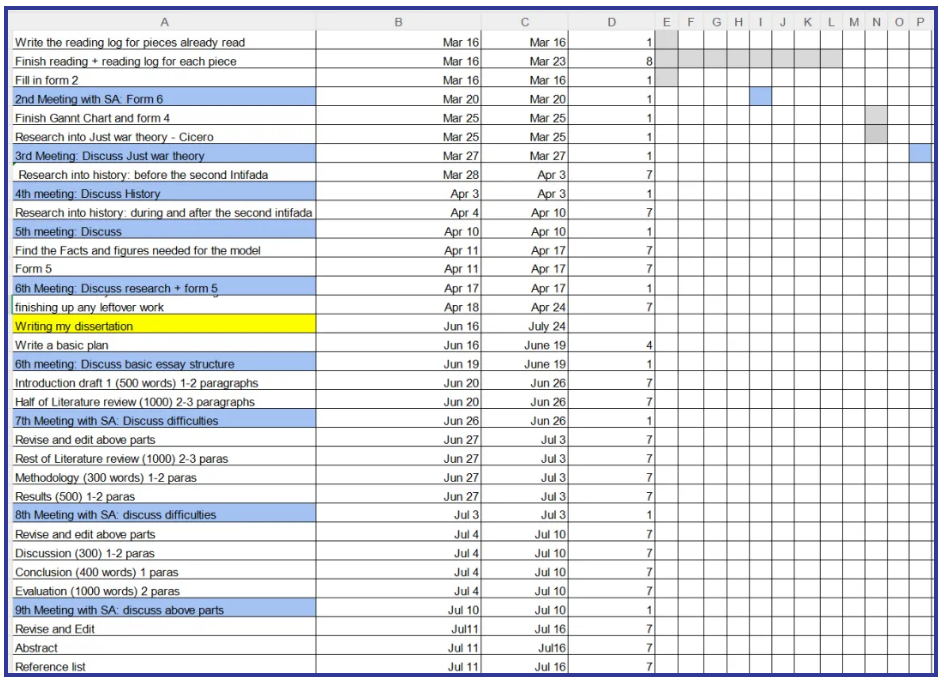The image size is (944, 685).
Task: Select 'Write a basic plan' cell
Action: (x=164, y=345)
